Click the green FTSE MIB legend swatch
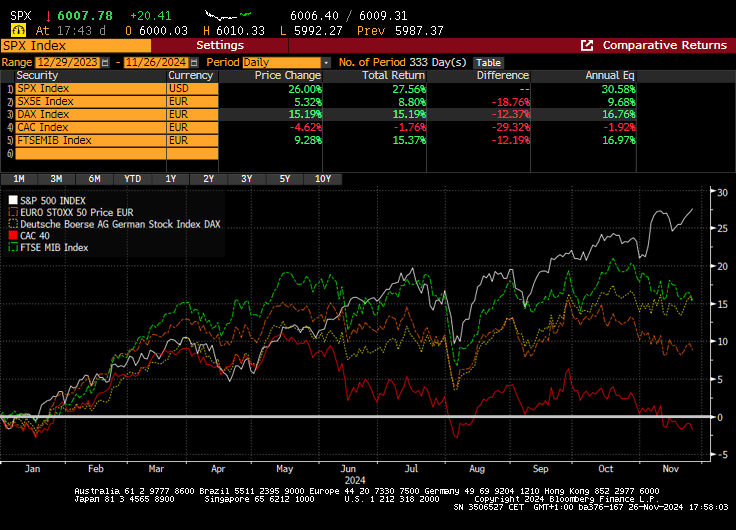This screenshot has width=736, height=530. (13, 247)
